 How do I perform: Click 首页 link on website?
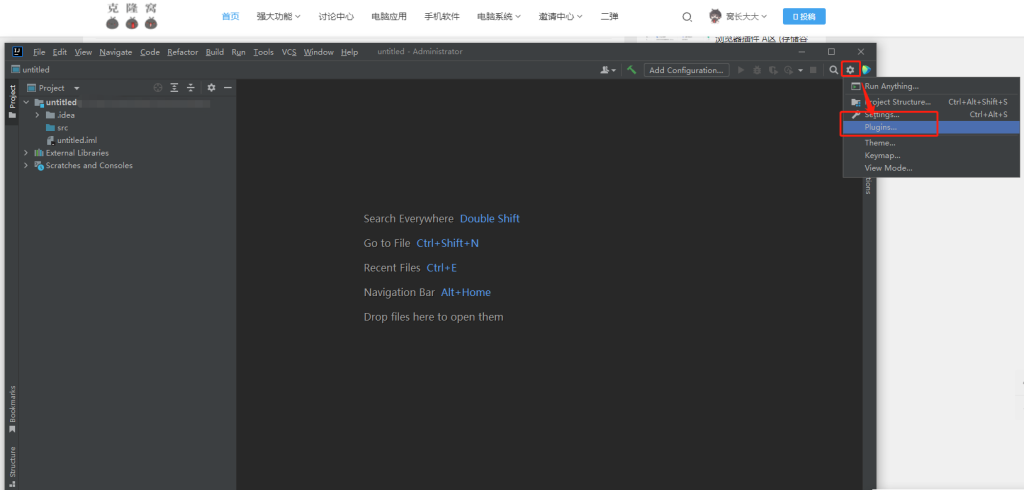click(x=231, y=16)
